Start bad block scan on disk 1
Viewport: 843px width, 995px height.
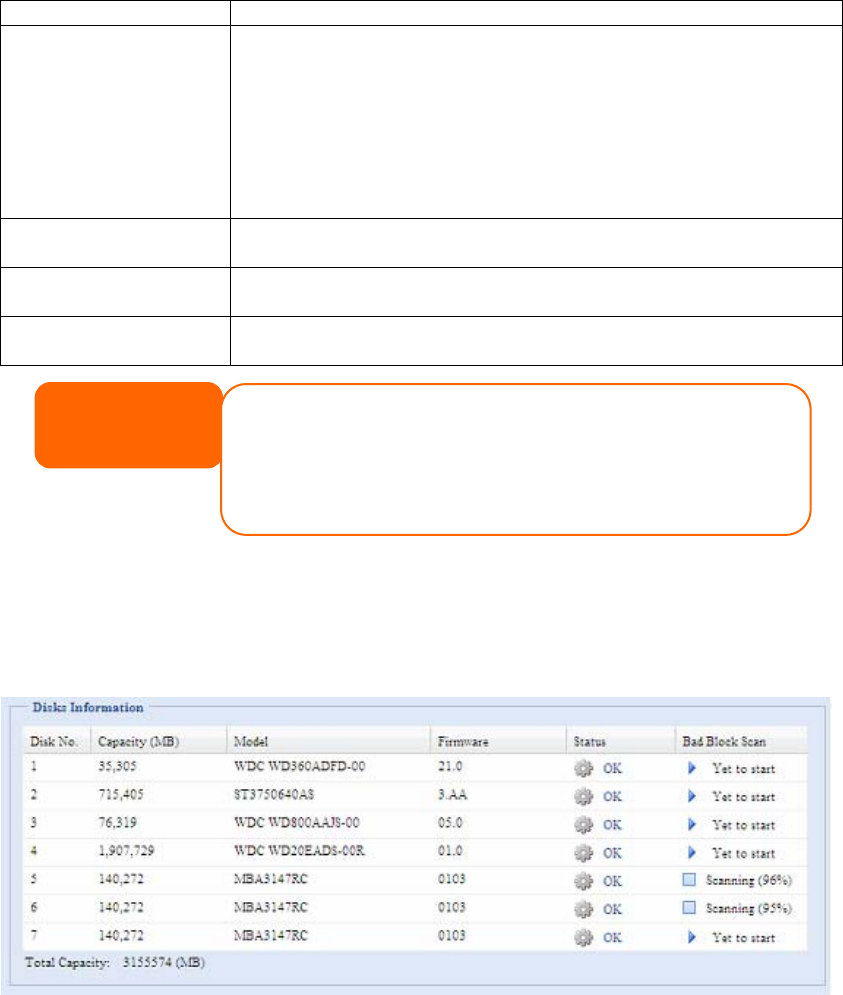point(692,768)
